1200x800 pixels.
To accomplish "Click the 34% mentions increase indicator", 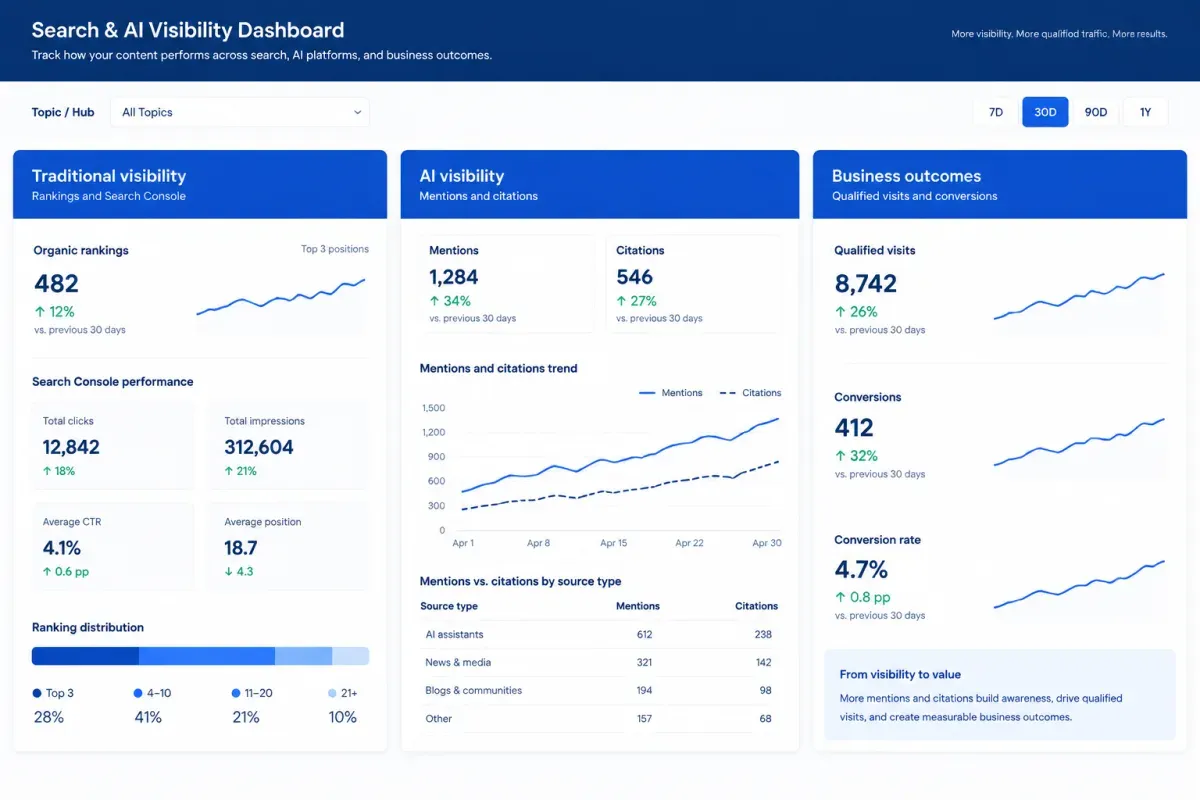I will pyautogui.click(x=450, y=301).
